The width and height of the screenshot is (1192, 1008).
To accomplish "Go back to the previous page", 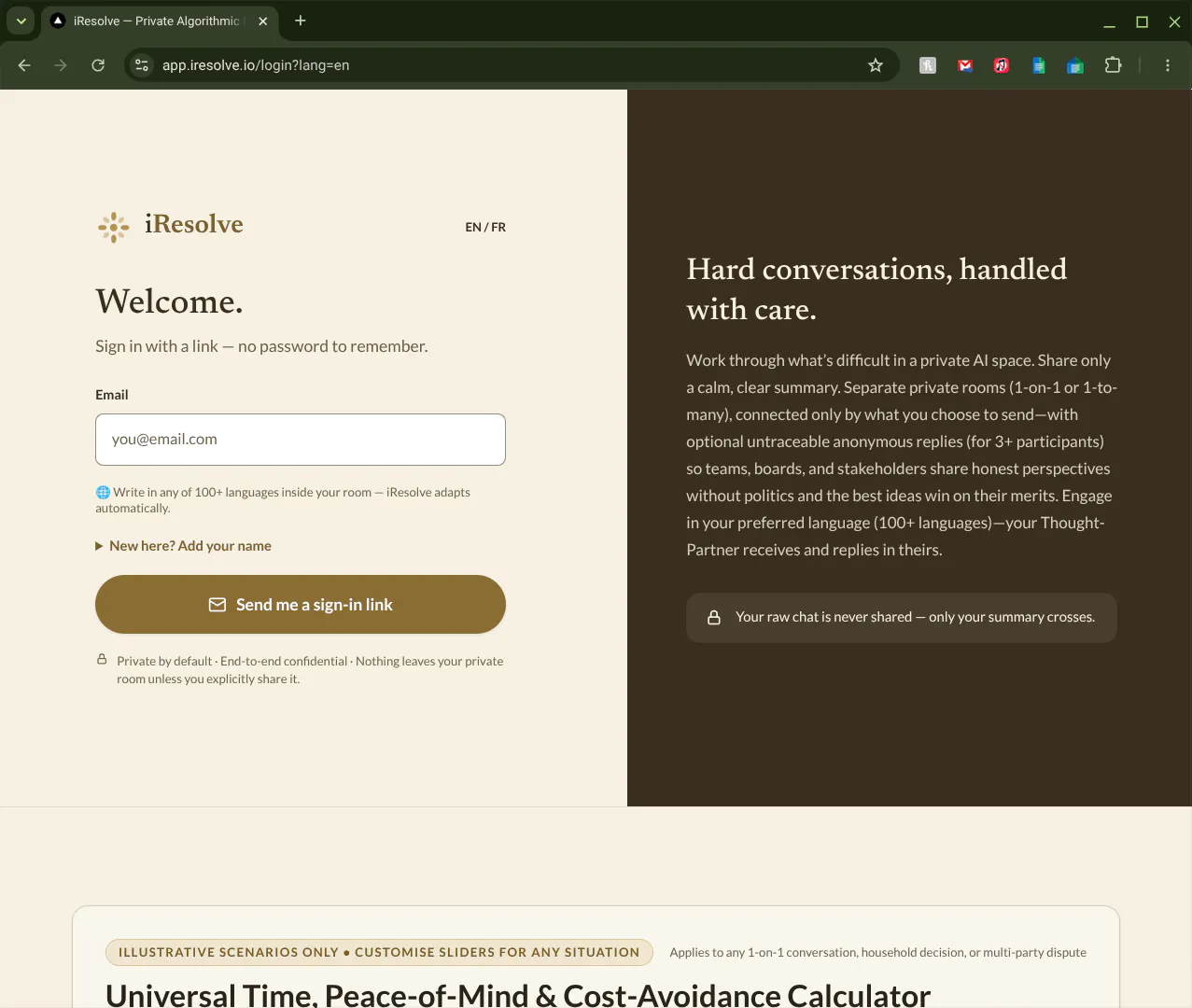I will pos(24,65).
